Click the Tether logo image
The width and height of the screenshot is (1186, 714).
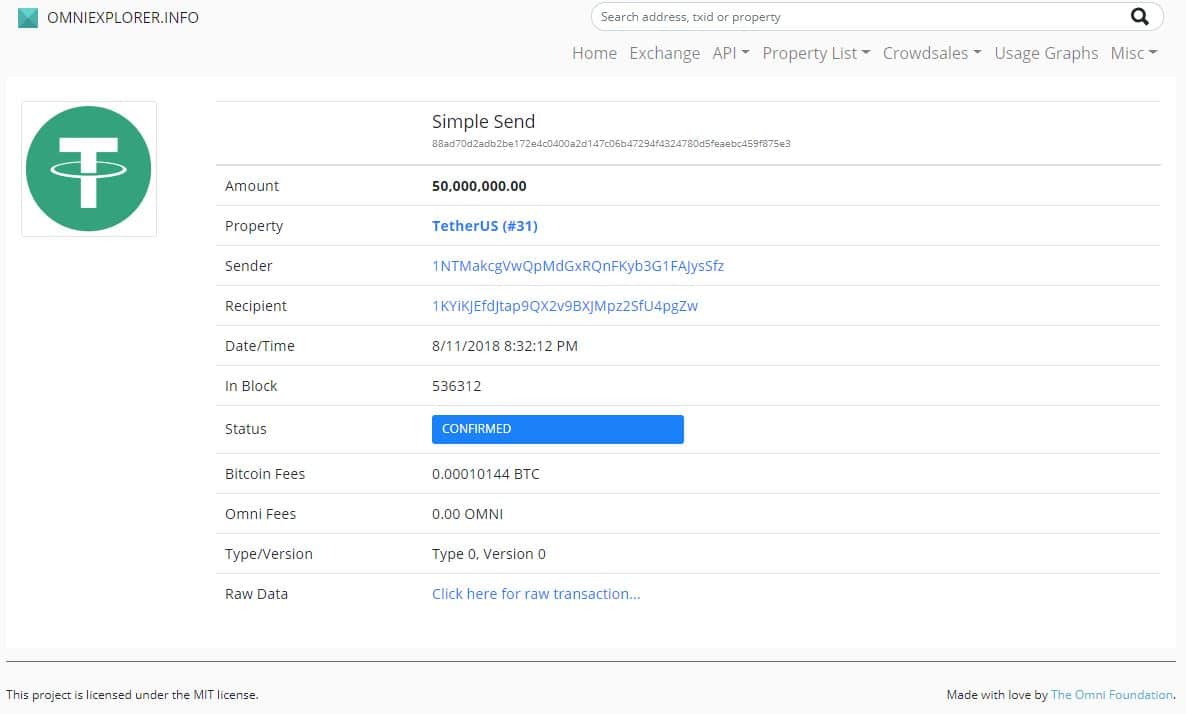tap(89, 169)
